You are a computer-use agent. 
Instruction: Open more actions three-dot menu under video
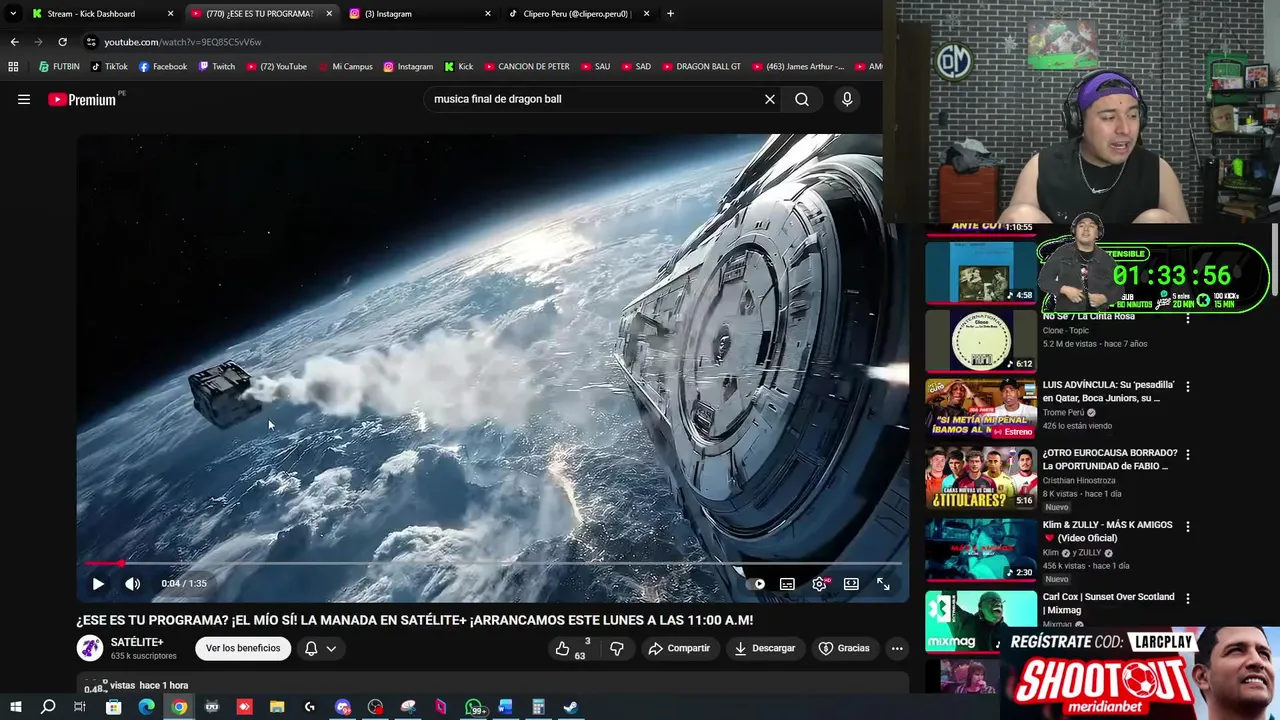(x=897, y=648)
